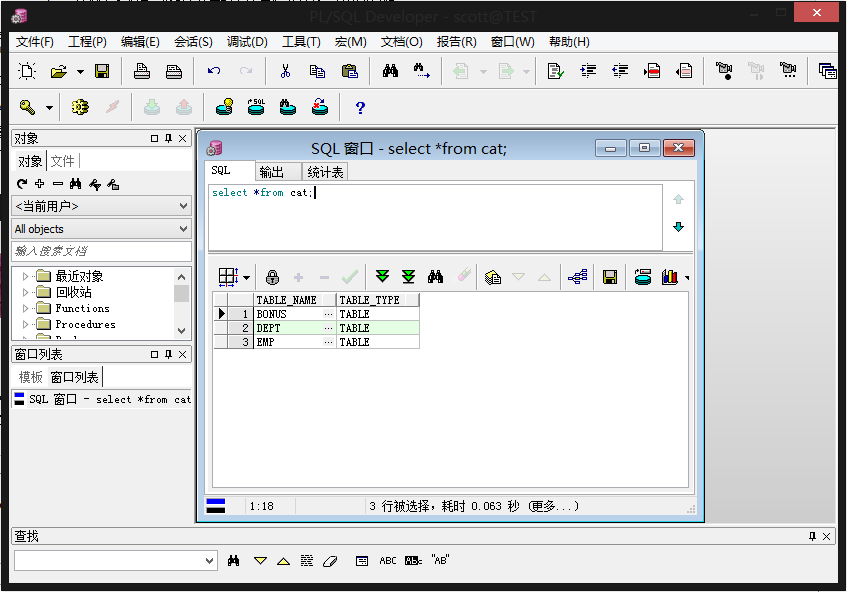
Task: Click the Help question mark icon
Action: click(360, 107)
